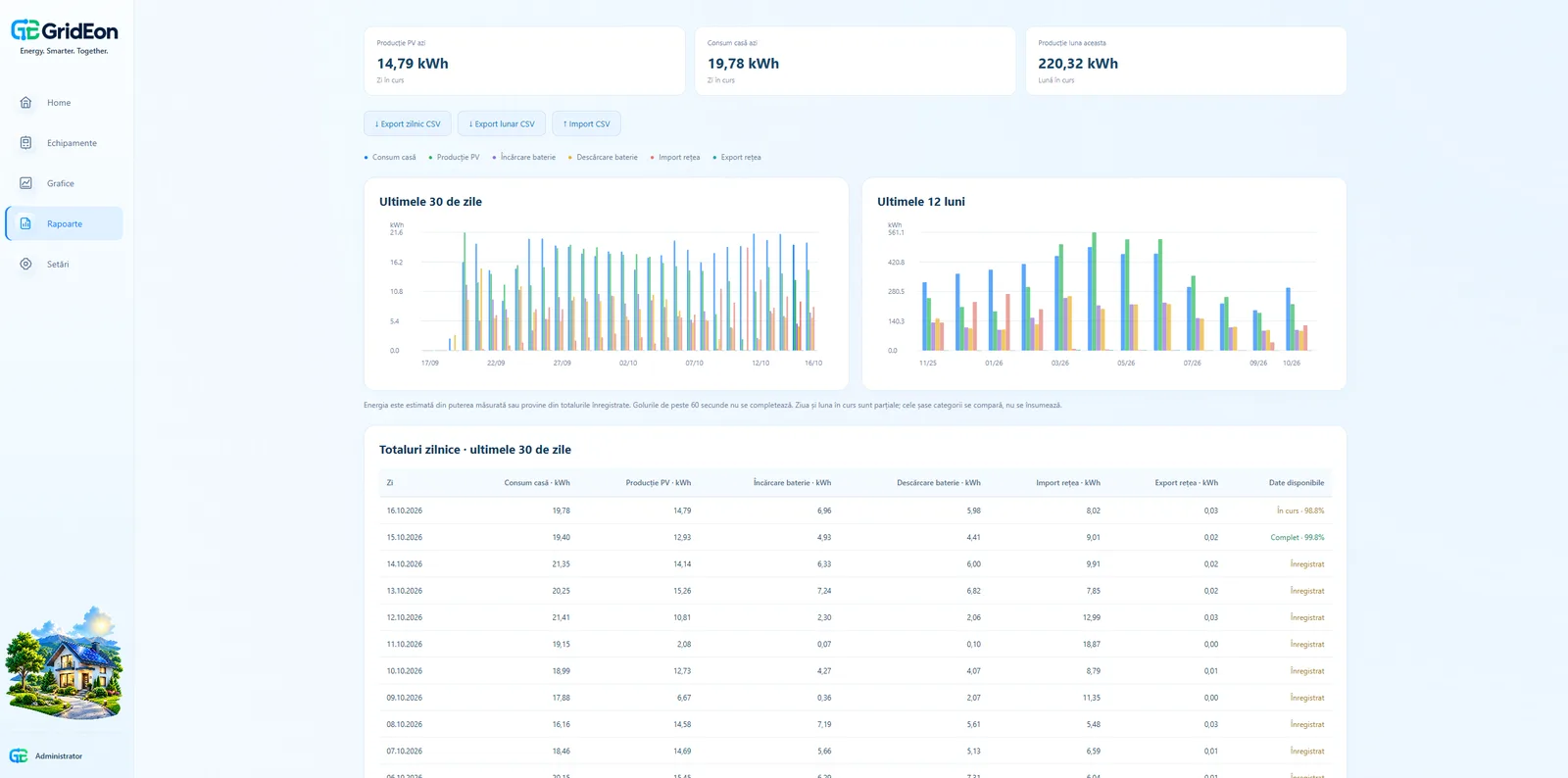The image size is (1568, 778).
Task: Click the Import rețea · kWh column header
Action: [1068, 483]
